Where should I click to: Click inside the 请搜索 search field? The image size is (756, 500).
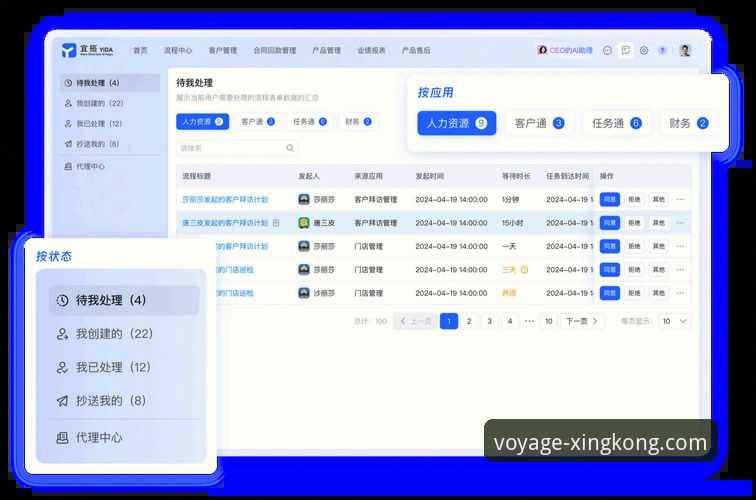(x=230, y=148)
